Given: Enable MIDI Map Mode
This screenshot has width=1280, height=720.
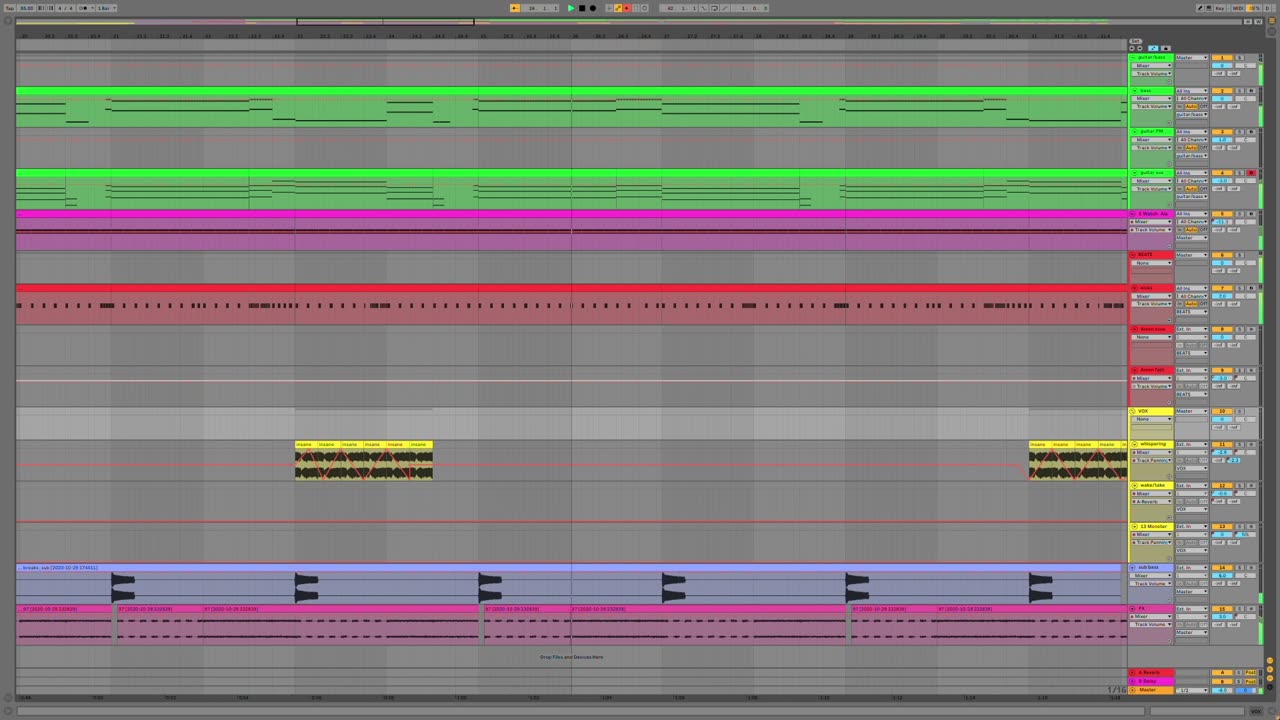Looking at the screenshot, I should pos(1238,8).
